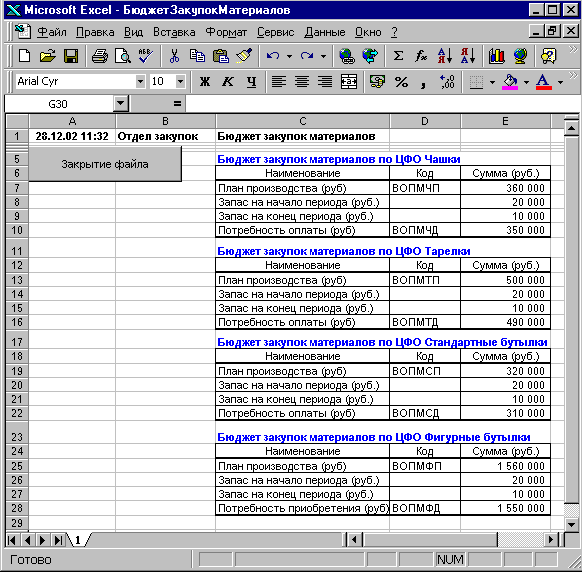Viewport: 582px width, 576px height.
Task: Sort descending with the Я-А icon
Action: coord(468,56)
